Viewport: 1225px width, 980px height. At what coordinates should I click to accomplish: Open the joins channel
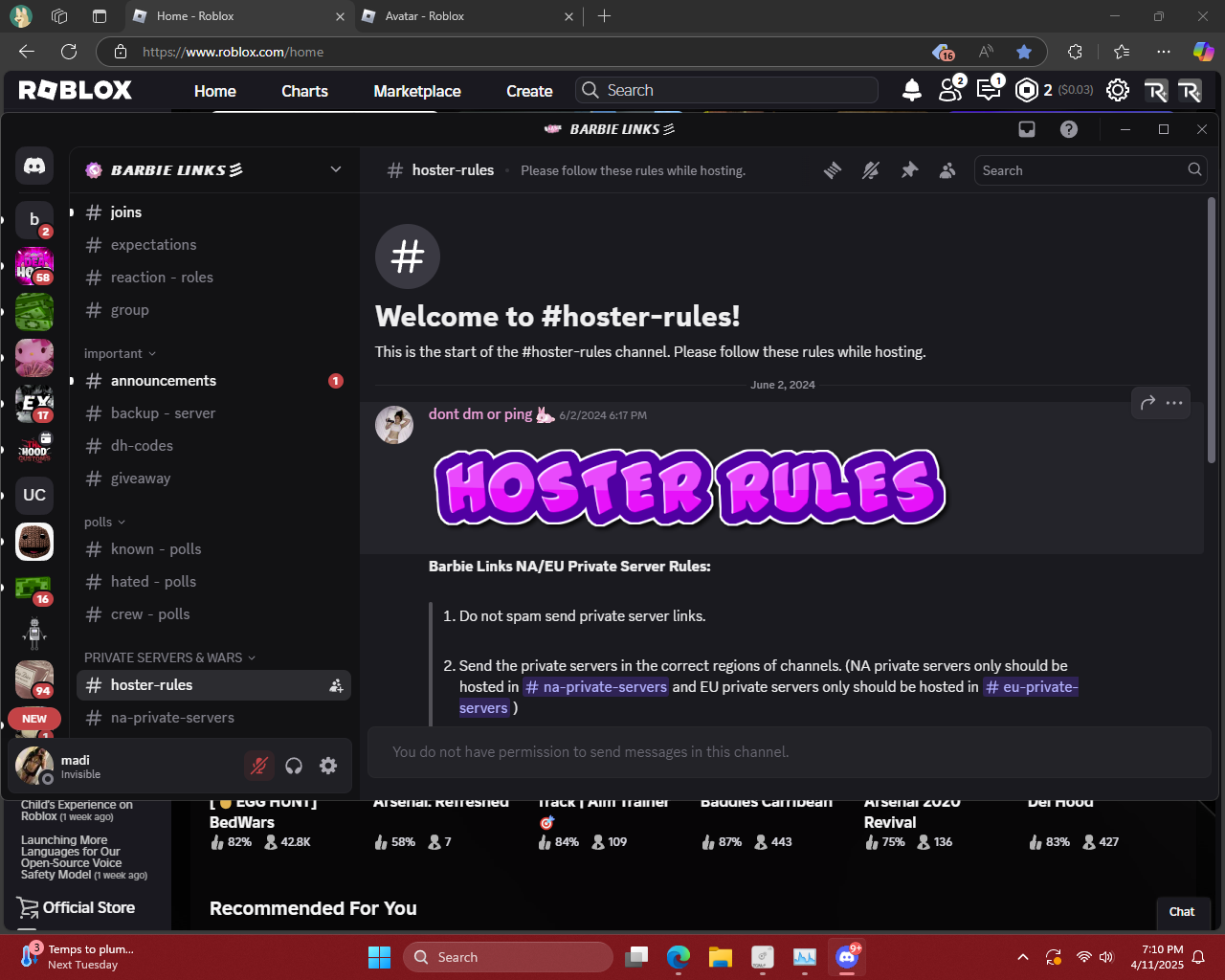[213, 212]
